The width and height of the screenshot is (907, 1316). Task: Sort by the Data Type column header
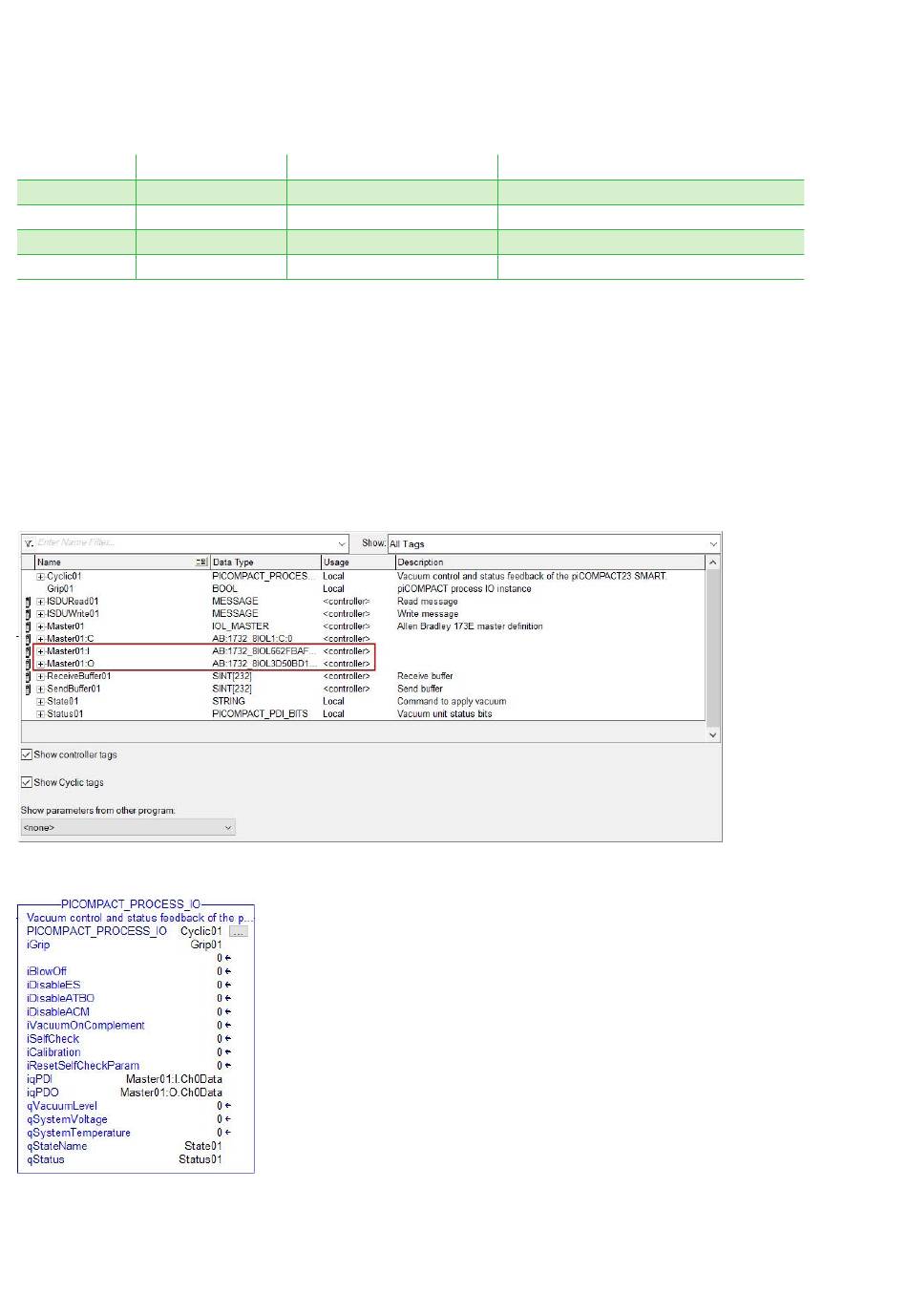tap(265, 562)
